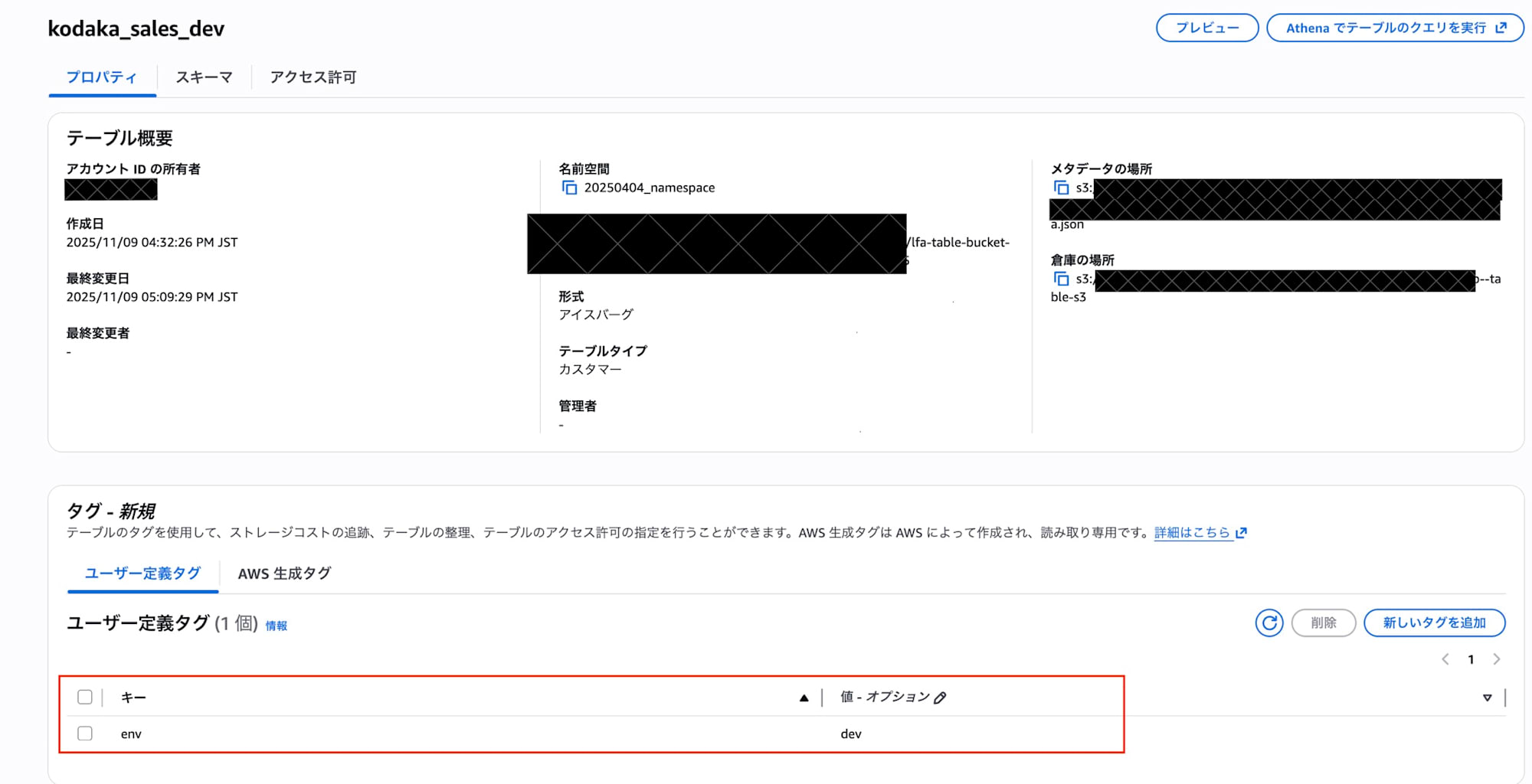The height and width of the screenshot is (784, 1532).
Task: Select the ユーザー定義タグ tab
Action: [x=142, y=573]
